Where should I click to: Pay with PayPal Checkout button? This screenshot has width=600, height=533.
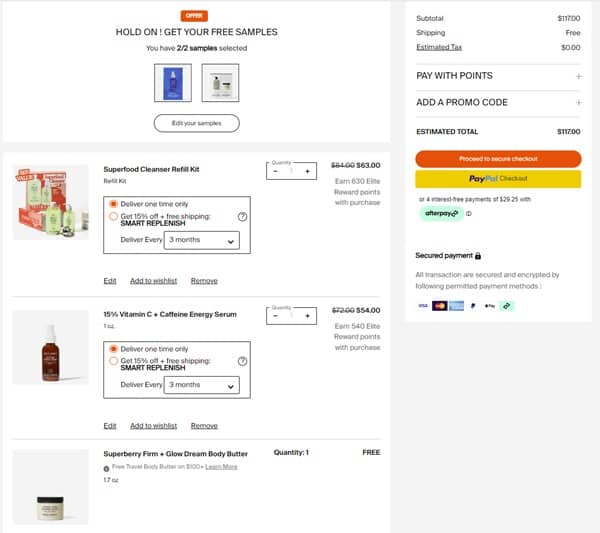[498, 179]
